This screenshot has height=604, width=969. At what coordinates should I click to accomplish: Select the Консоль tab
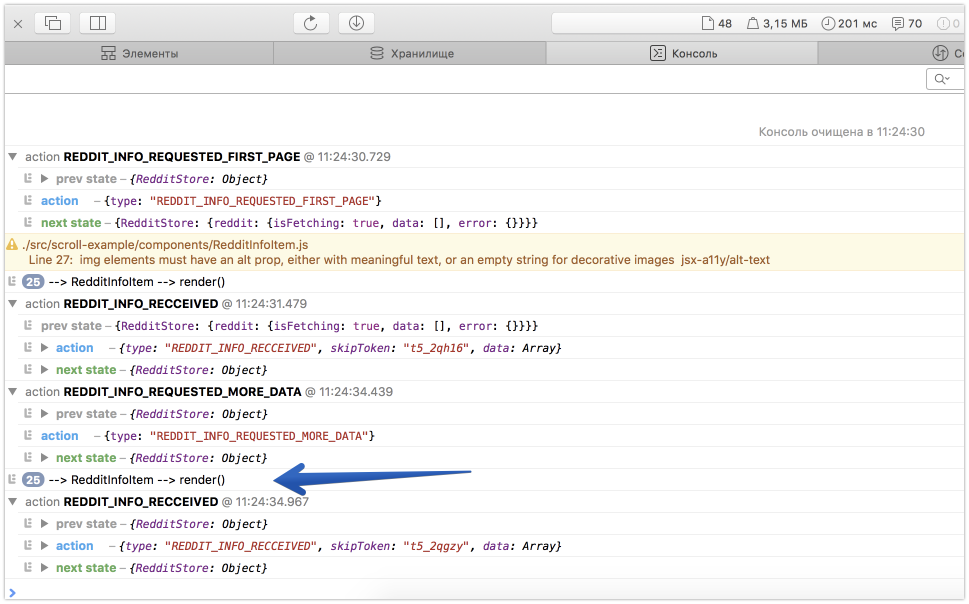(682, 53)
